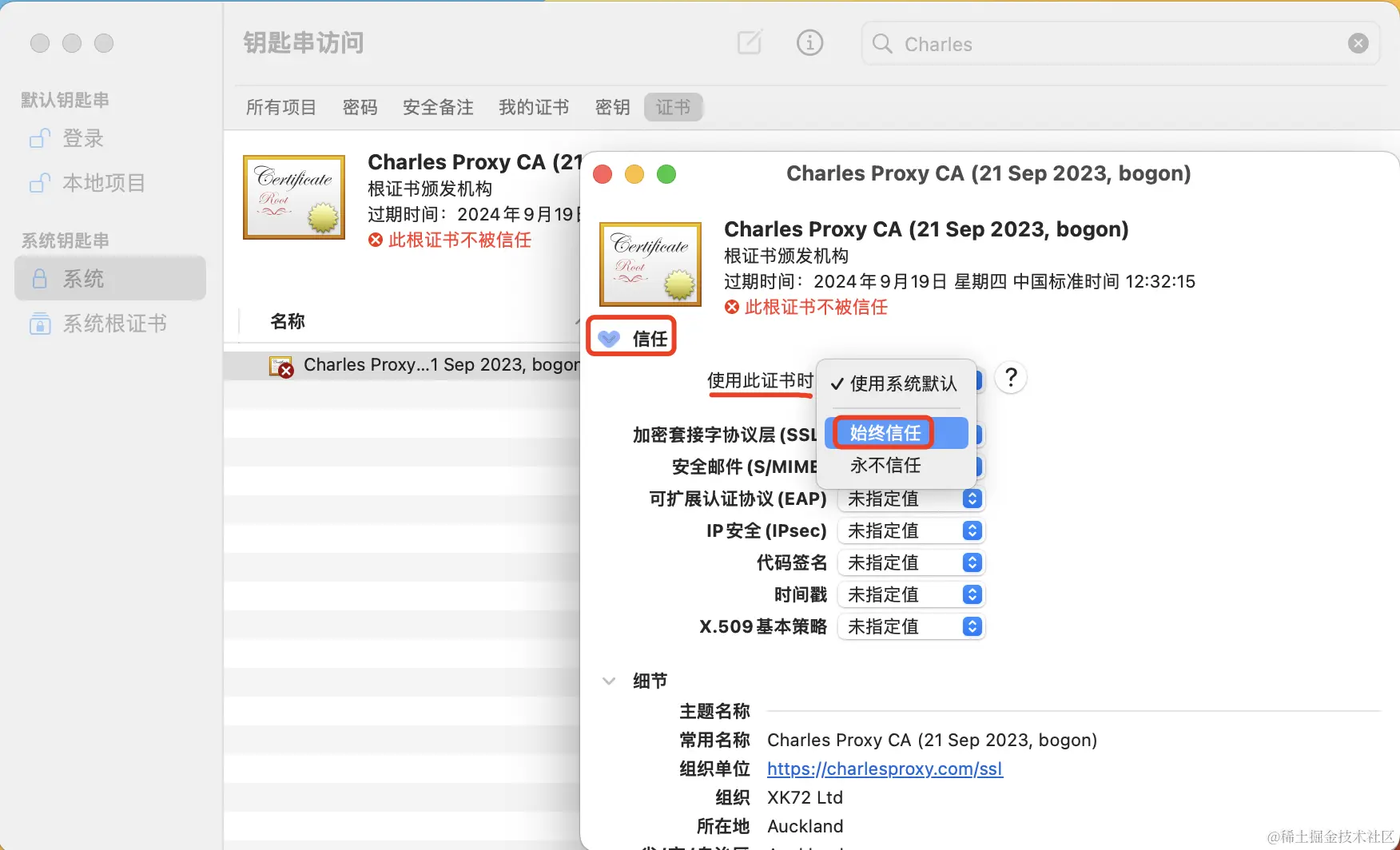Clear the Charles search text
The image size is (1400, 850).
click(1358, 43)
